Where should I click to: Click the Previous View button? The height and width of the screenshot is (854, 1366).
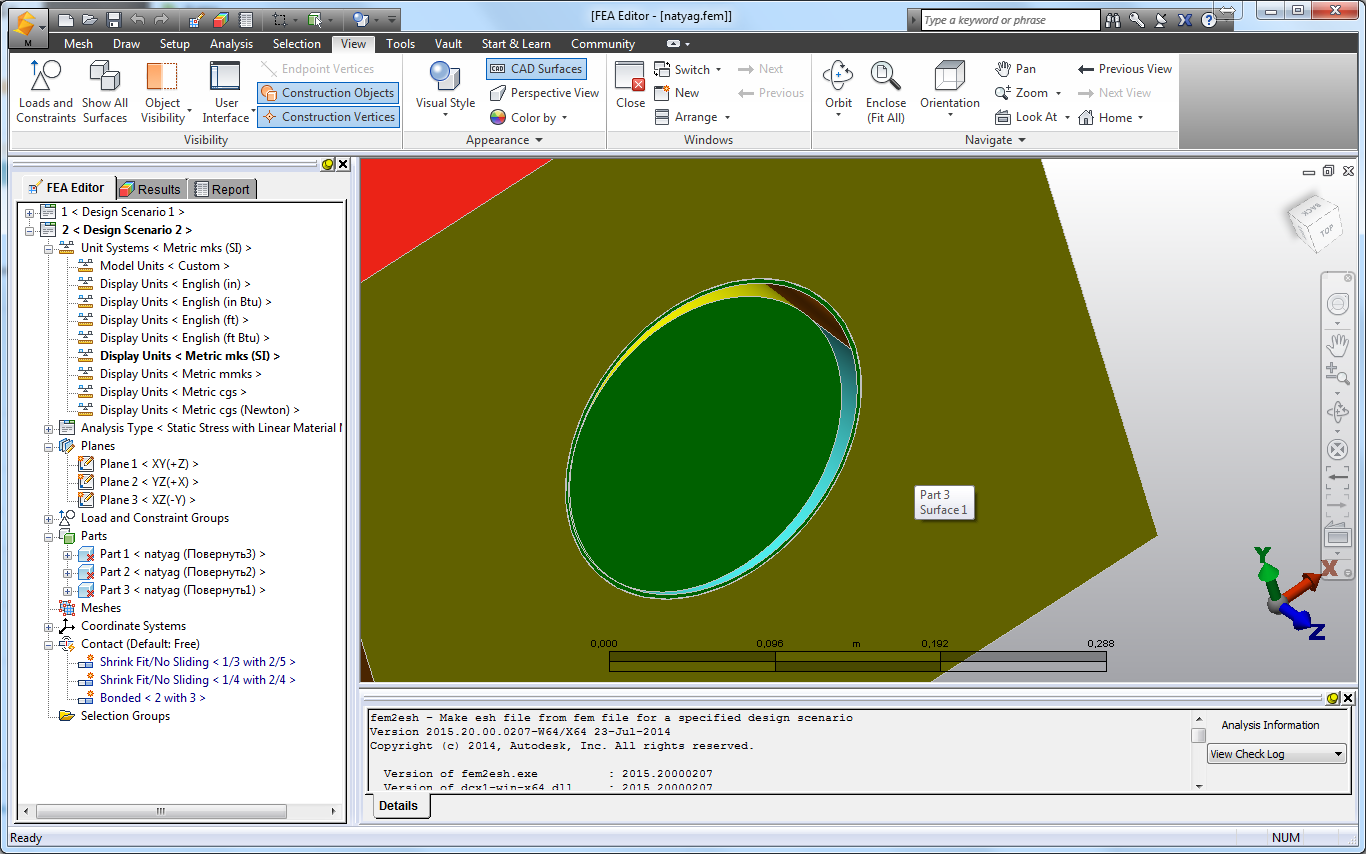1125,69
